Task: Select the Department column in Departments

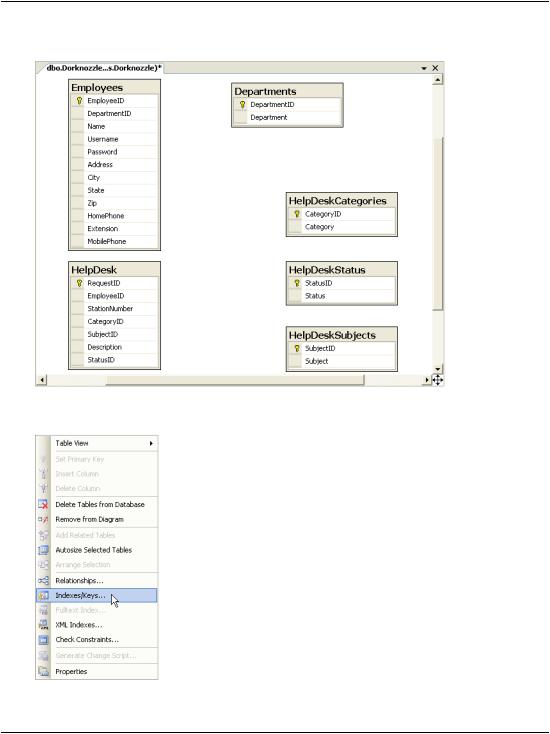Action: pos(287,117)
